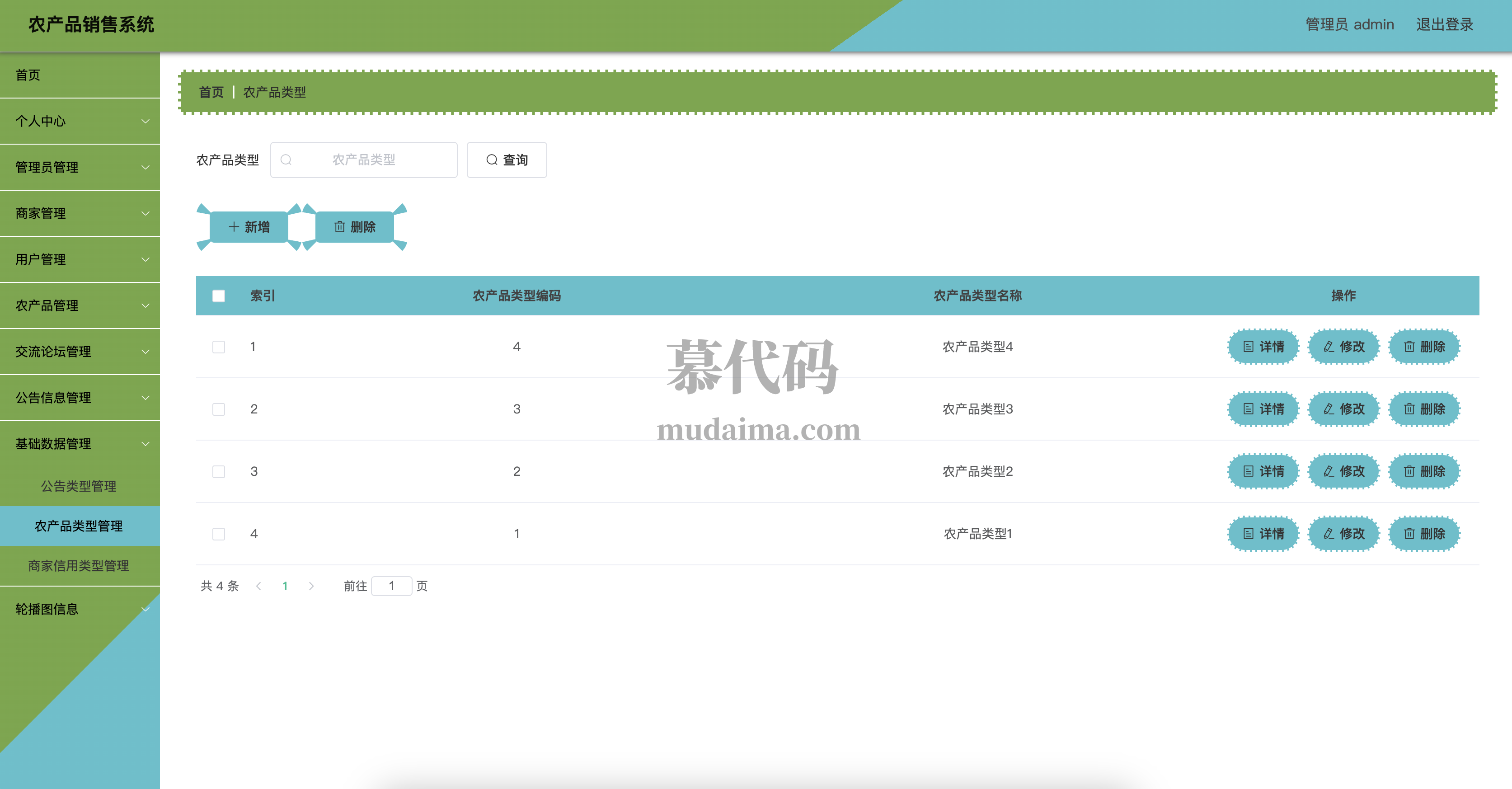This screenshot has height=789, width=1512.
Task: Toggle the select-all checkbox in the table header
Action: click(218, 295)
